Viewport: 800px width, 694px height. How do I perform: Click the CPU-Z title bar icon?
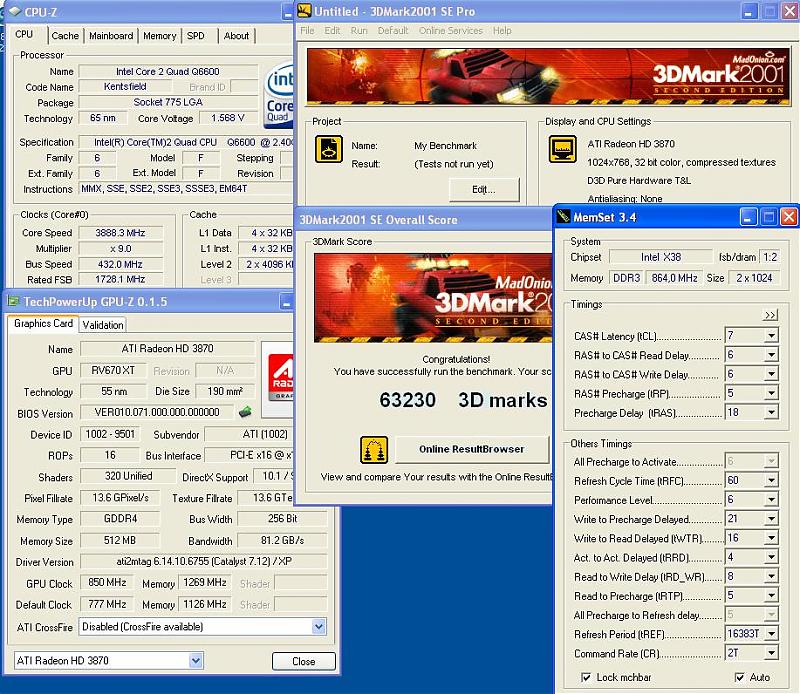(x=15, y=11)
